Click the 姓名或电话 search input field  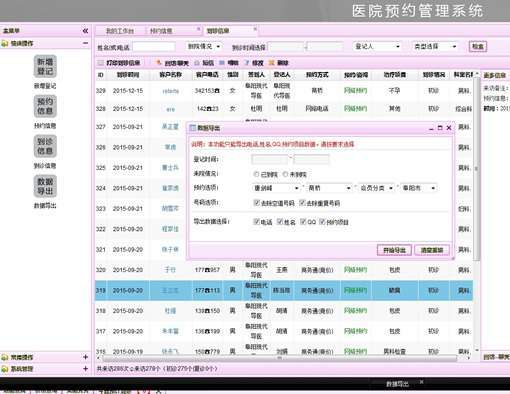tap(154, 47)
